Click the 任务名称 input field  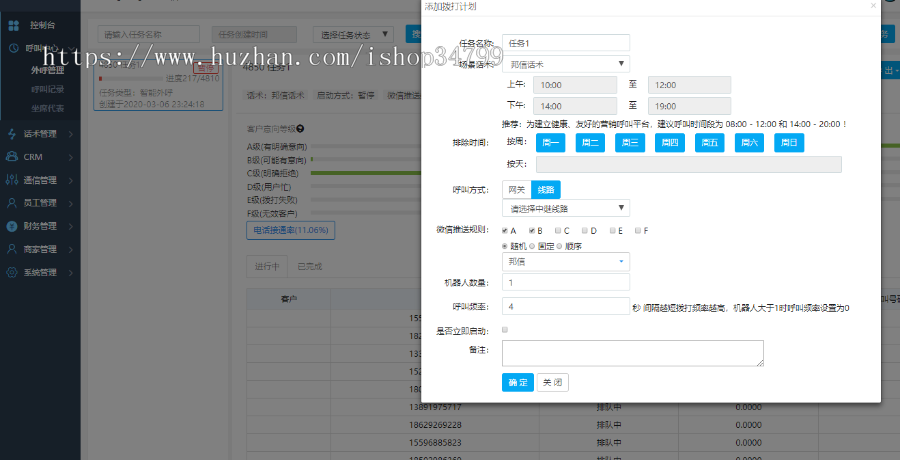point(565,42)
